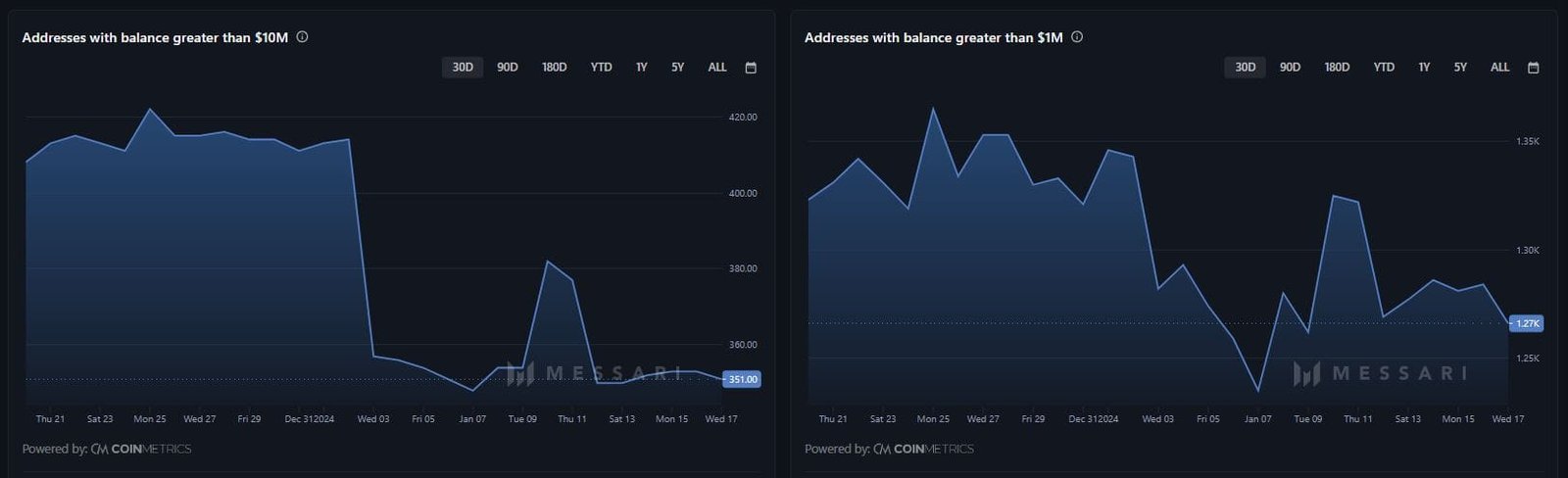This screenshot has height=478, width=1568.
Task: Select ALL range in $10M chart
Action: 717,68
